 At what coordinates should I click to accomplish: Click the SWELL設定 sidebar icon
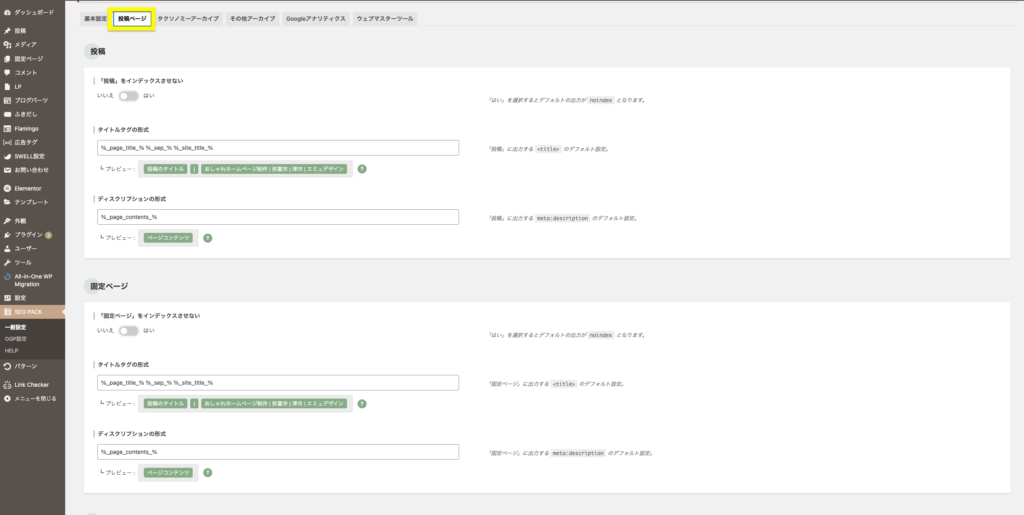point(7,156)
